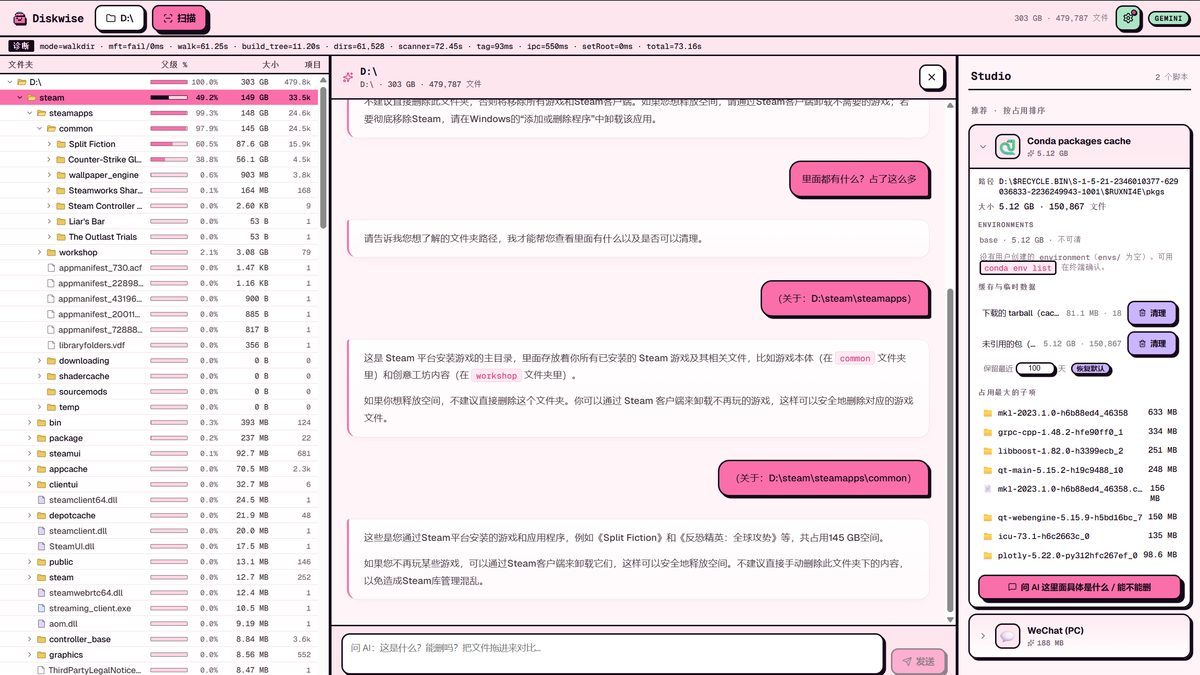Expand the bin folder chevron
This screenshot has height=675, width=1200.
(29, 423)
